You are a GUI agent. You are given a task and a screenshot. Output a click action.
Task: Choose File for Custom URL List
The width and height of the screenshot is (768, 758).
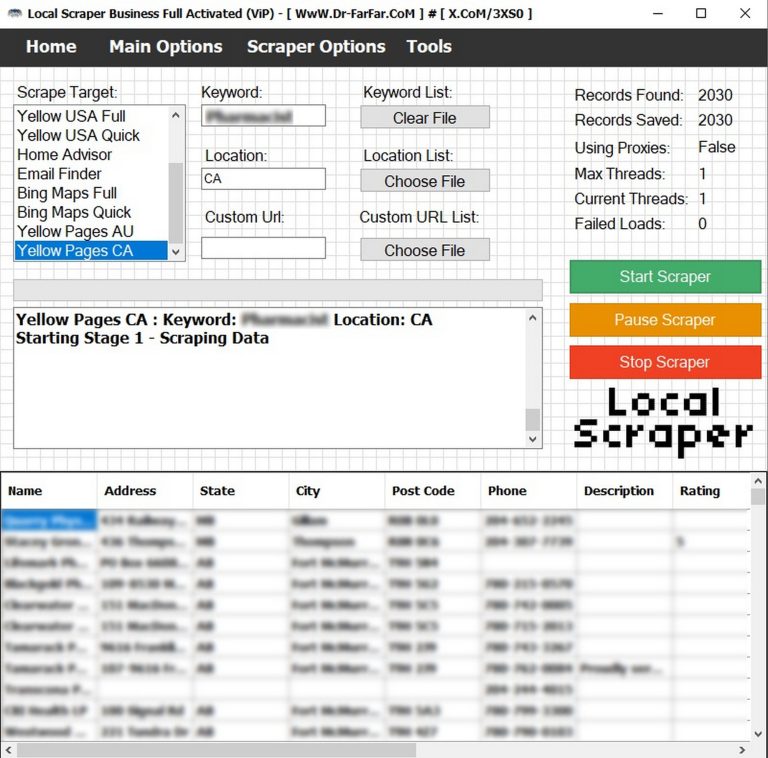coord(425,250)
